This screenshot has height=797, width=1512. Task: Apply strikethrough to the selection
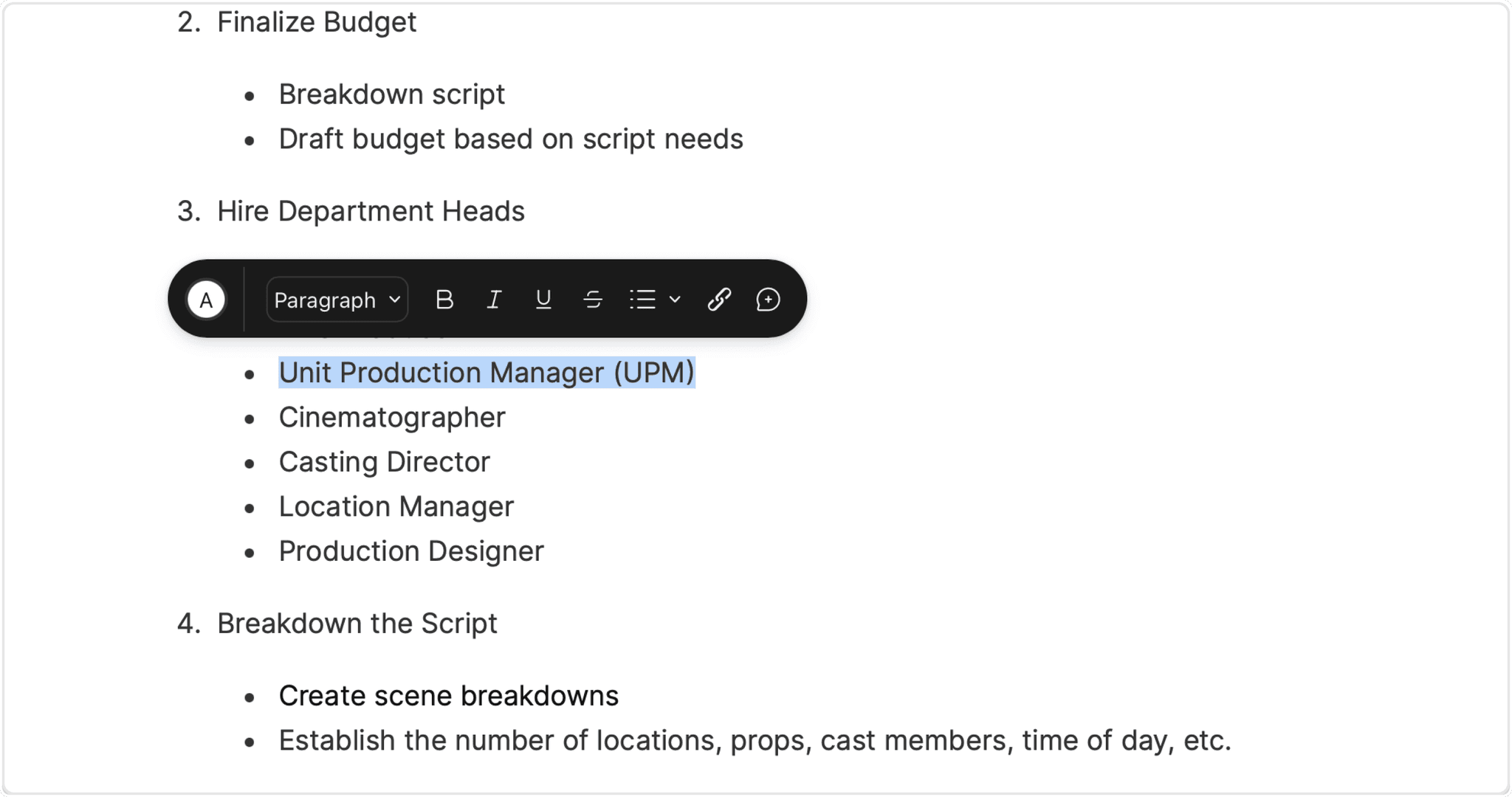(x=593, y=299)
